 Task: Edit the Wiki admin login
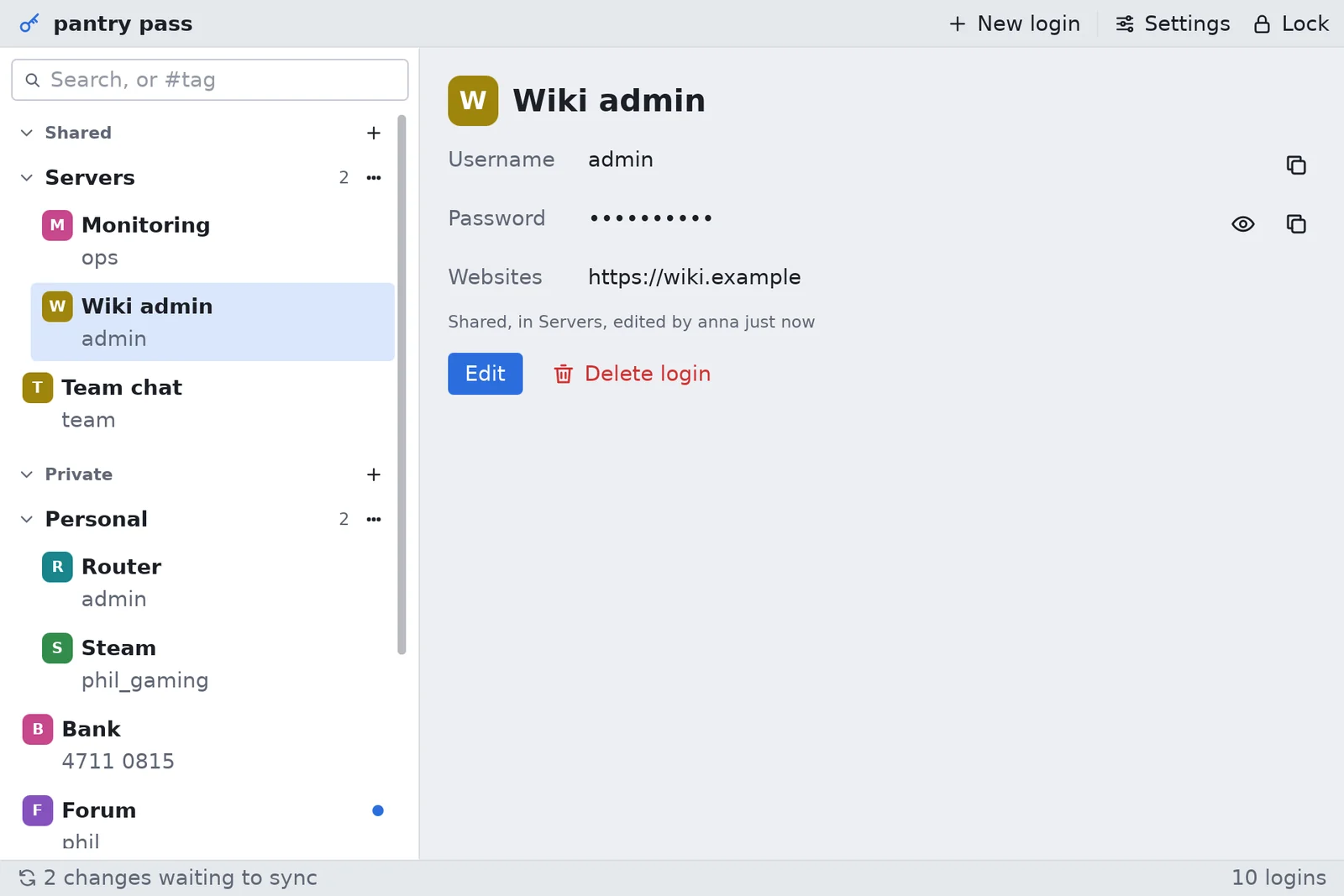click(486, 374)
